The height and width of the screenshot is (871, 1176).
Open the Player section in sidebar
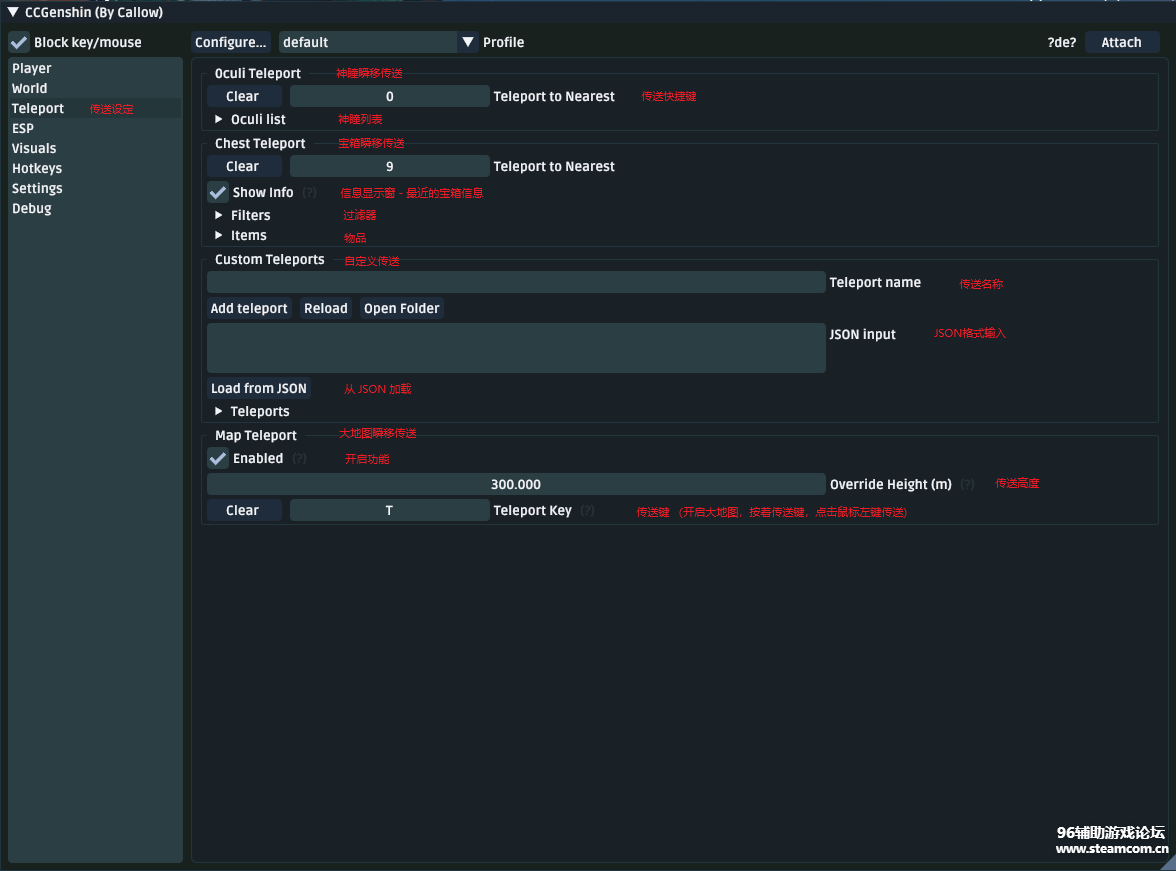coord(32,68)
